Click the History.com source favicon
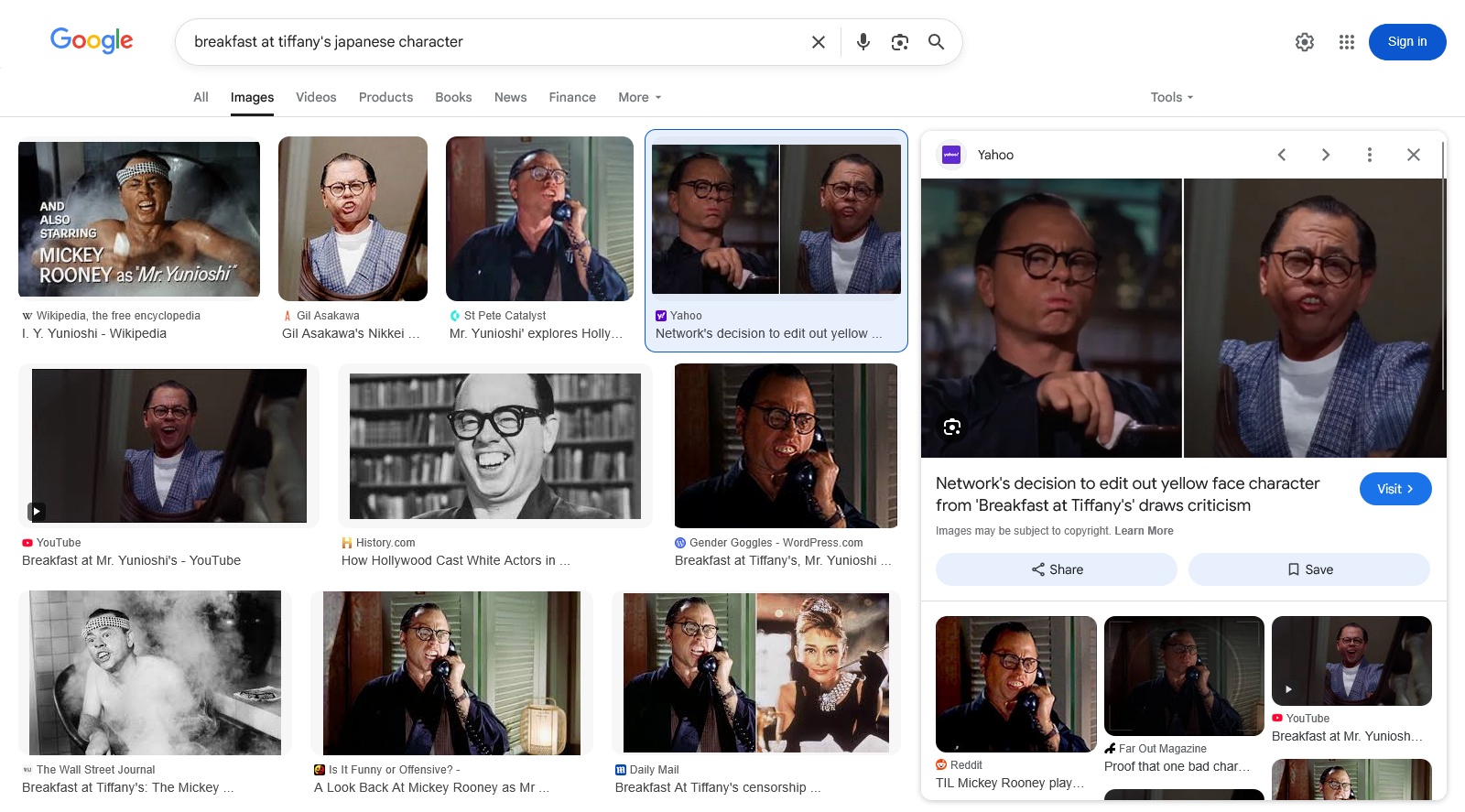This screenshot has height=812, width=1465. (x=347, y=543)
